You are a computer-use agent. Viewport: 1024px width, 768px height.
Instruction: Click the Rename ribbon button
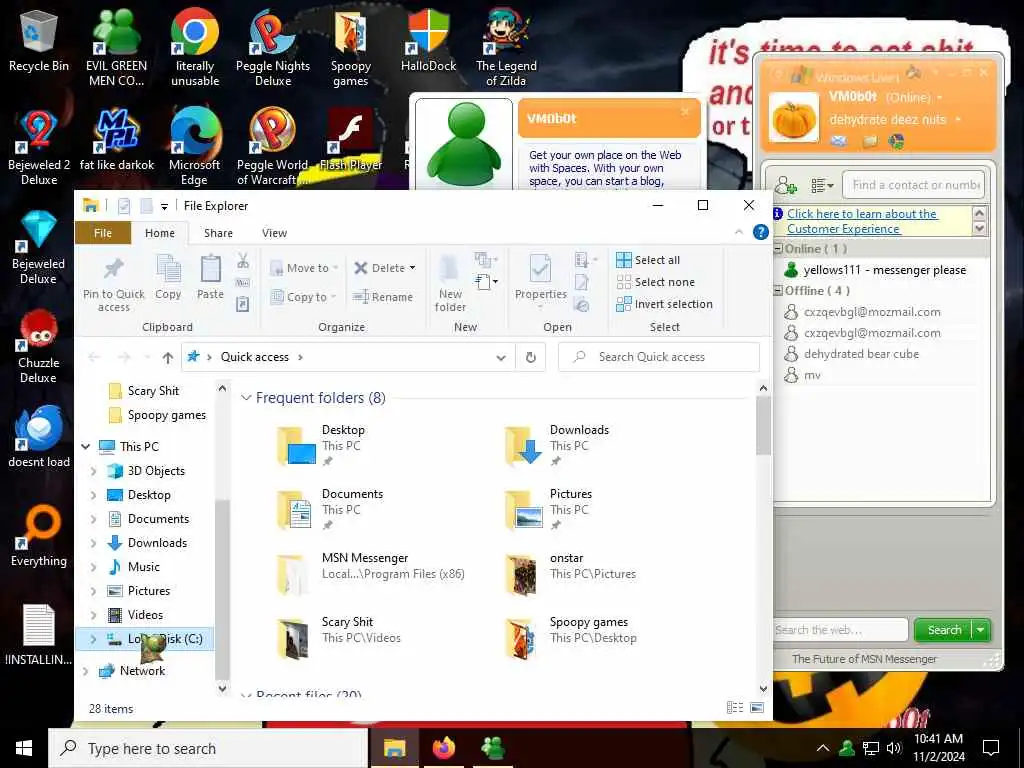tap(383, 297)
